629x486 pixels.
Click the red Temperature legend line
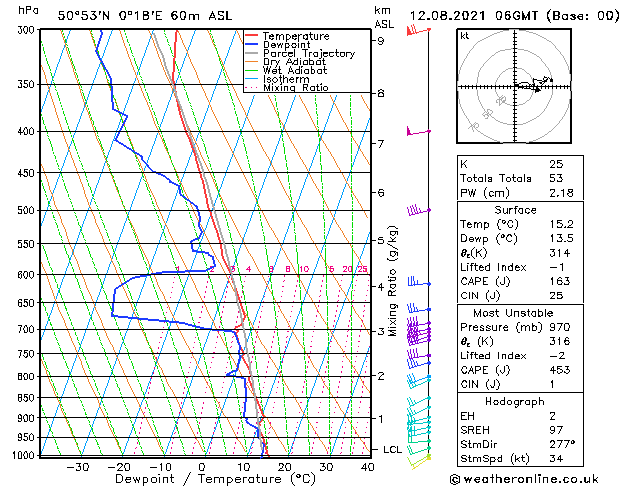click(251, 36)
